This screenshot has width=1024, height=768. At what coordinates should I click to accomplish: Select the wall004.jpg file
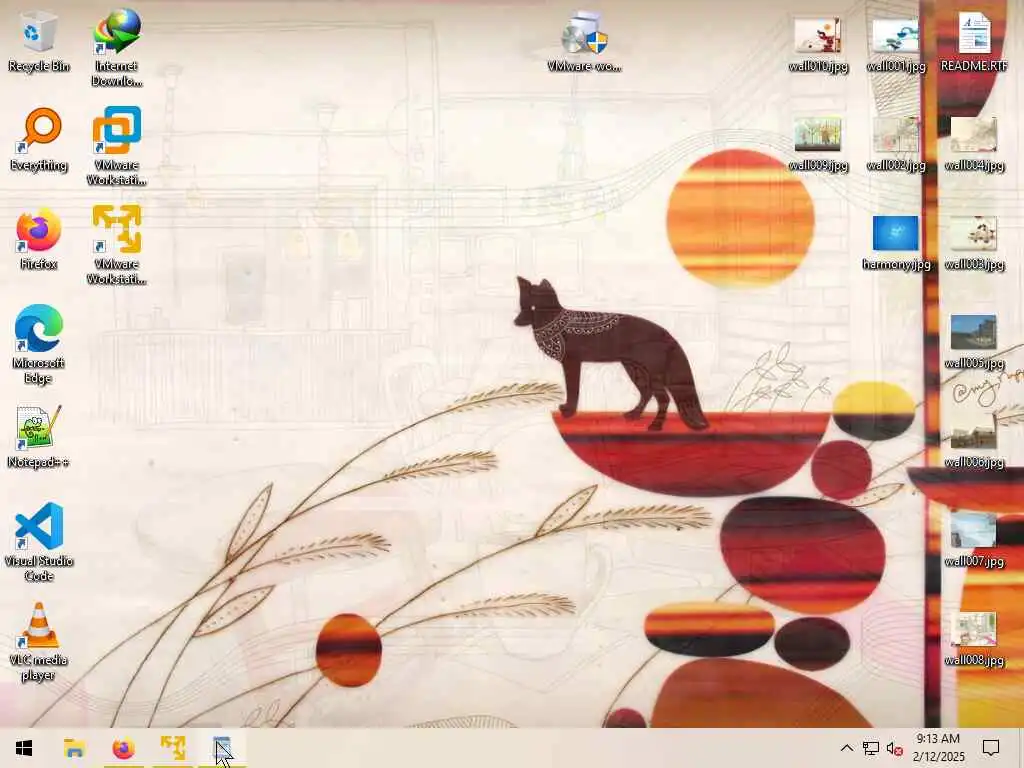[x=974, y=145]
